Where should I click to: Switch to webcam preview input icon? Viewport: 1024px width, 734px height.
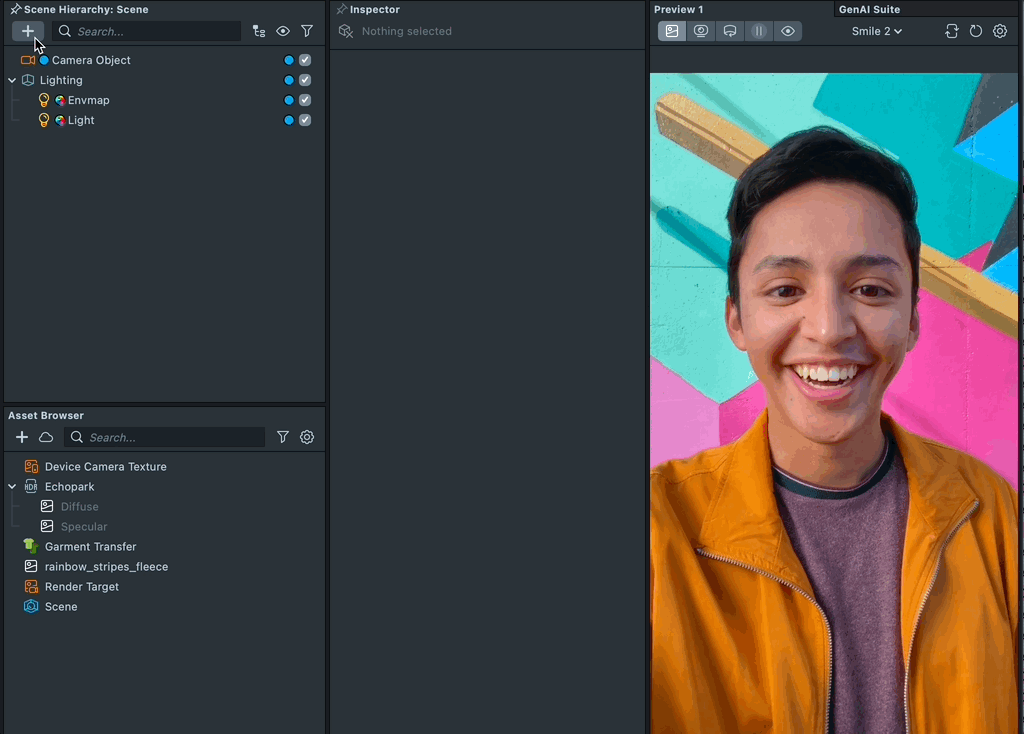701,31
